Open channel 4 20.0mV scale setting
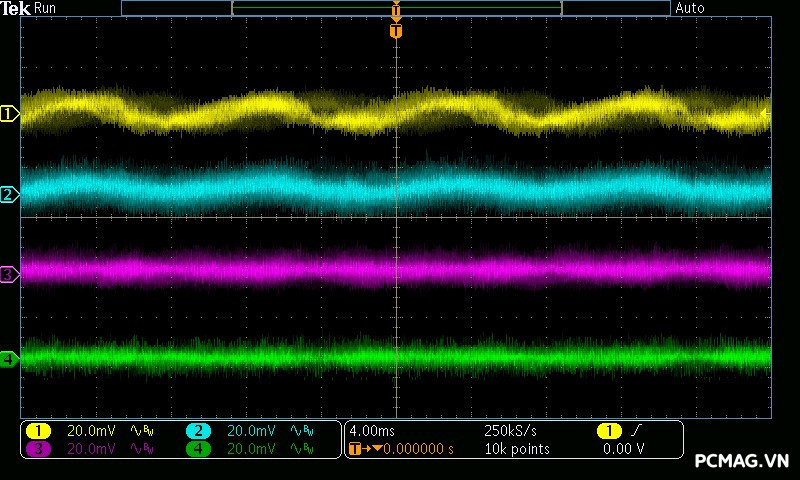 tap(249, 449)
